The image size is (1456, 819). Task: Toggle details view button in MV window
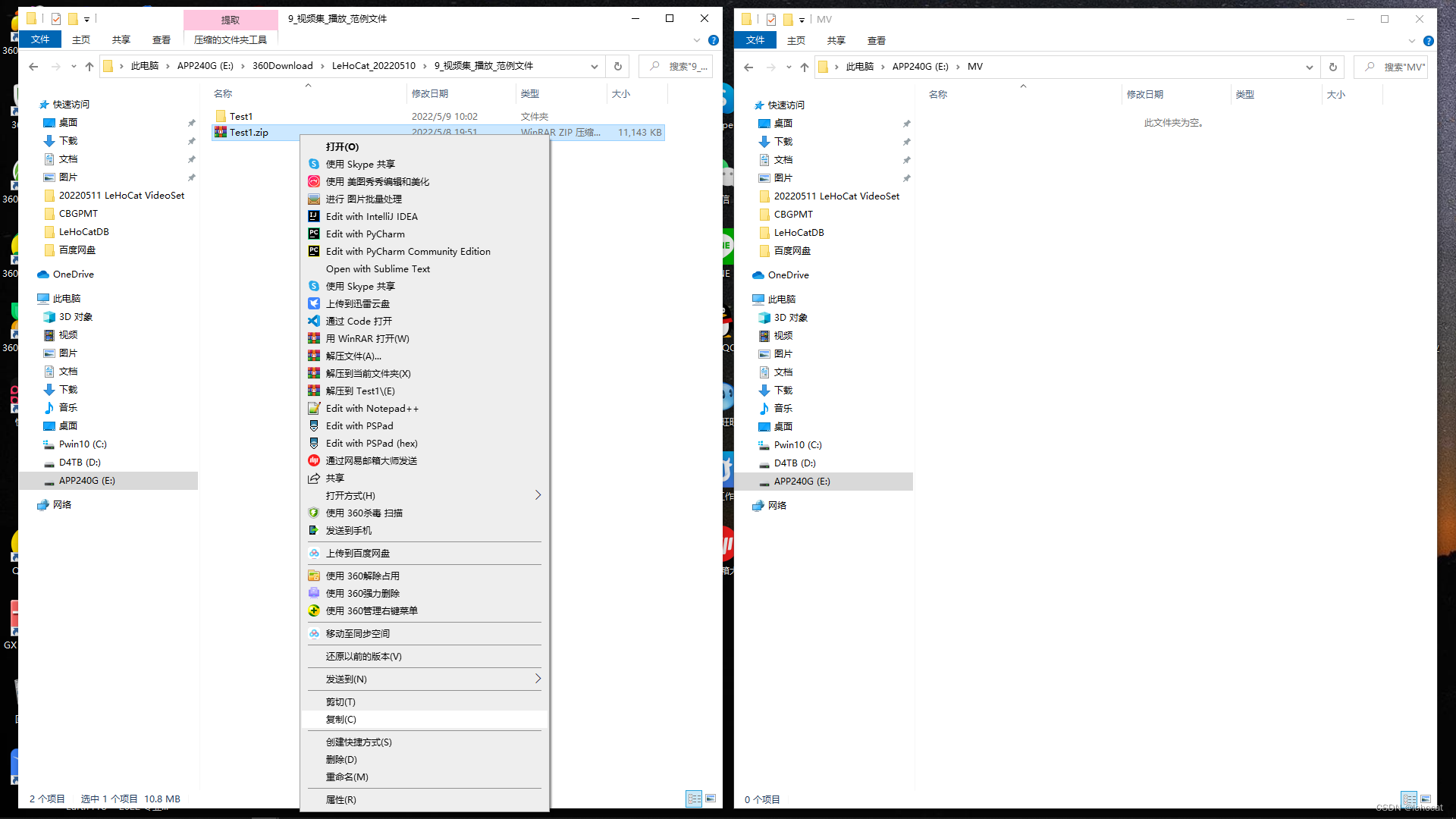(x=1409, y=799)
